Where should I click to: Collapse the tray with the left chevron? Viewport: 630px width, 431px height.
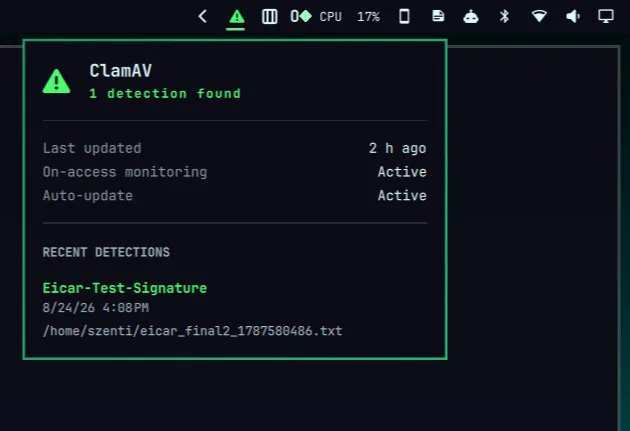coord(203,16)
